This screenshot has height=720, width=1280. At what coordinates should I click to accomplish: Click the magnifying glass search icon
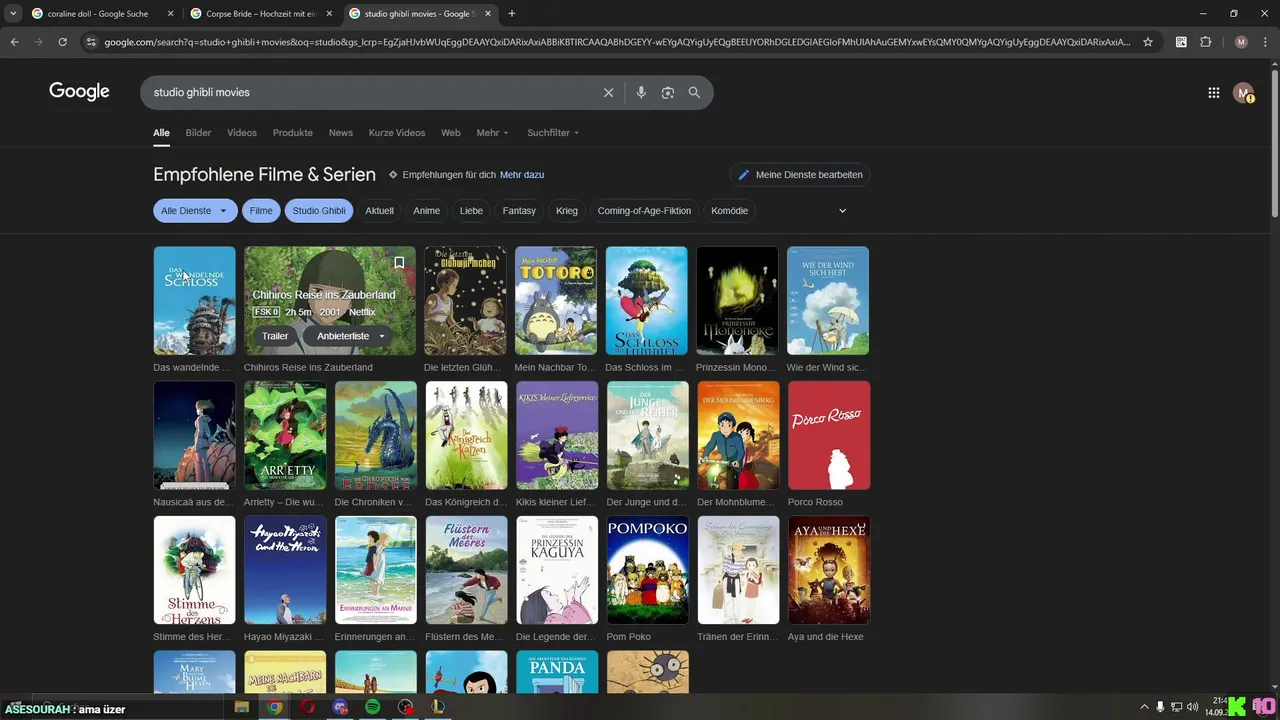[x=694, y=92]
